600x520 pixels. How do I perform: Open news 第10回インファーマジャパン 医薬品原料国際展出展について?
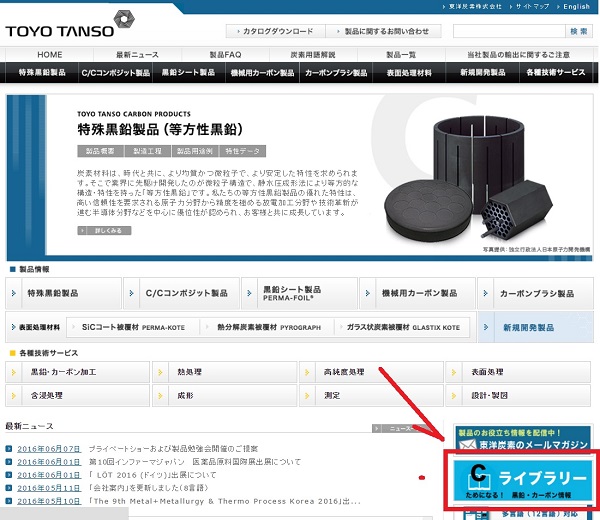pos(195,462)
